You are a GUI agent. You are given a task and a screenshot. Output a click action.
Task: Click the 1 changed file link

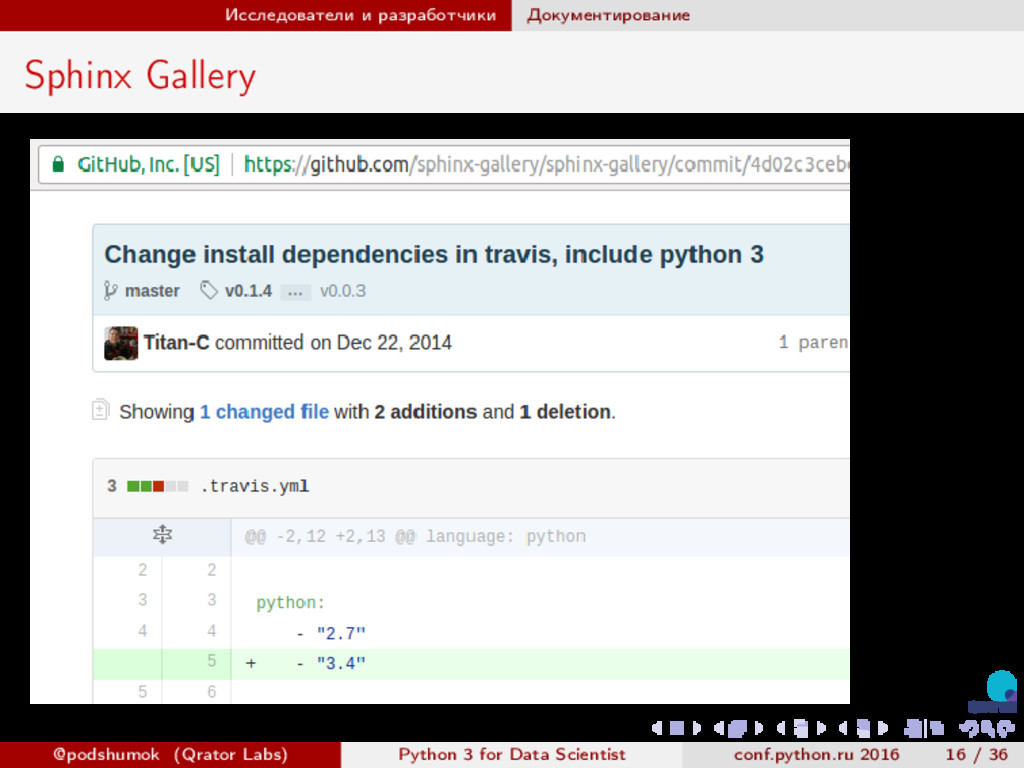click(264, 412)
